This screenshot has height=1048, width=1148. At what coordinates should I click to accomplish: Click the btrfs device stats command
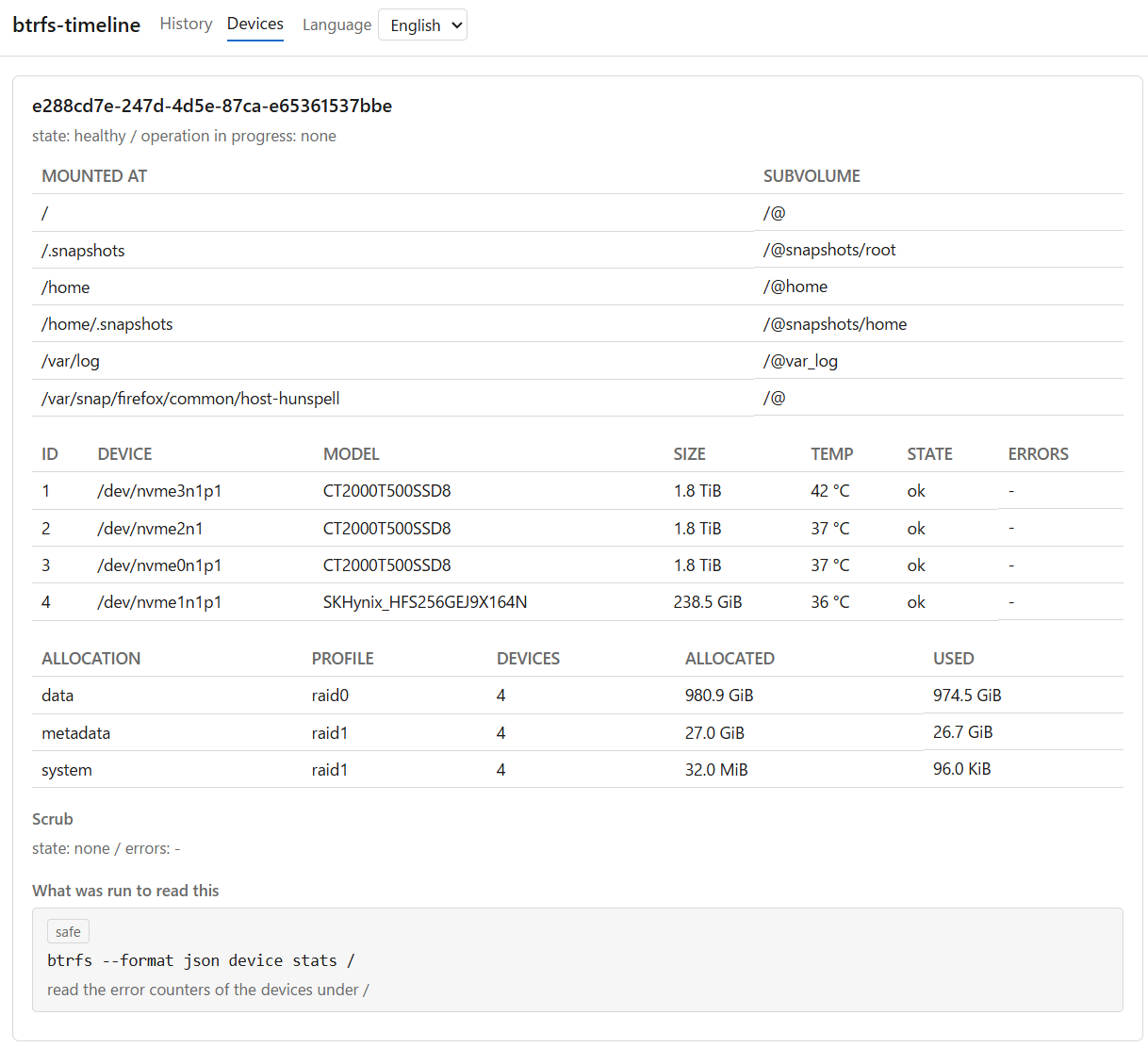[201, 960]
